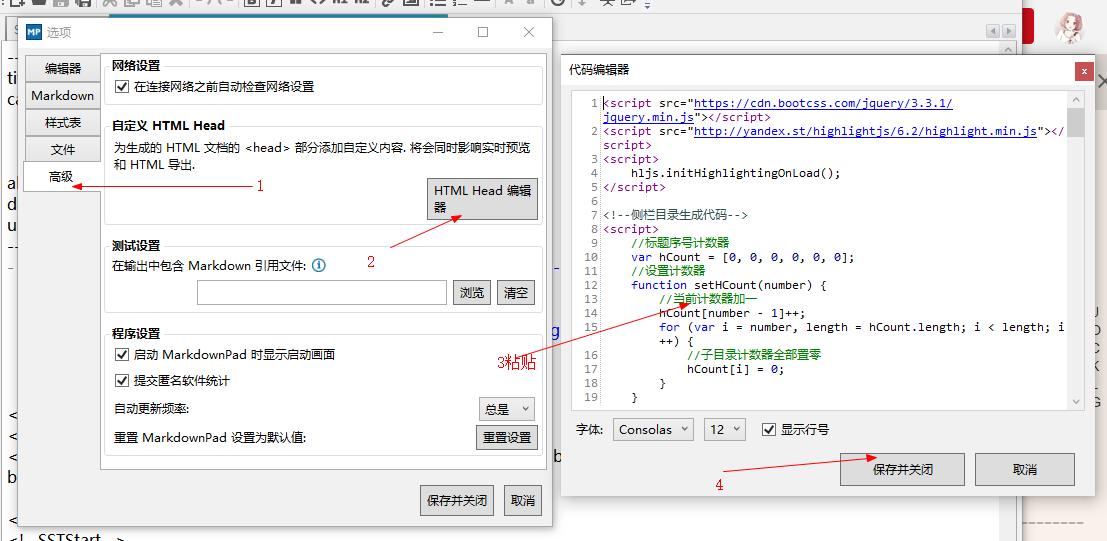Image resolution: width=1107 pixels, height=541 pixels.
Task: Click the cdn.bootcss.com jquery link in code
Action: [x=823, y=103]
